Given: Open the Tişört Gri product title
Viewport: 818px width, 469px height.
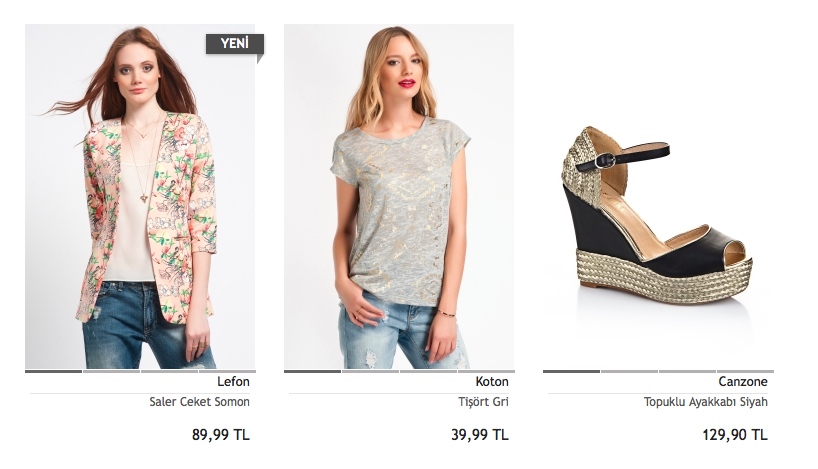Looking at the screenshot, I should click(x=483, y=402).
